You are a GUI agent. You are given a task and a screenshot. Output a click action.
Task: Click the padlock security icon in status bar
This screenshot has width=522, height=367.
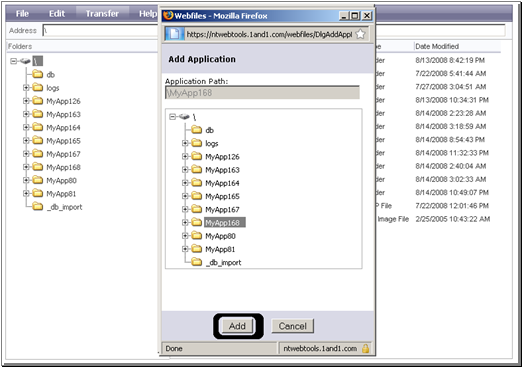[365, 348]
